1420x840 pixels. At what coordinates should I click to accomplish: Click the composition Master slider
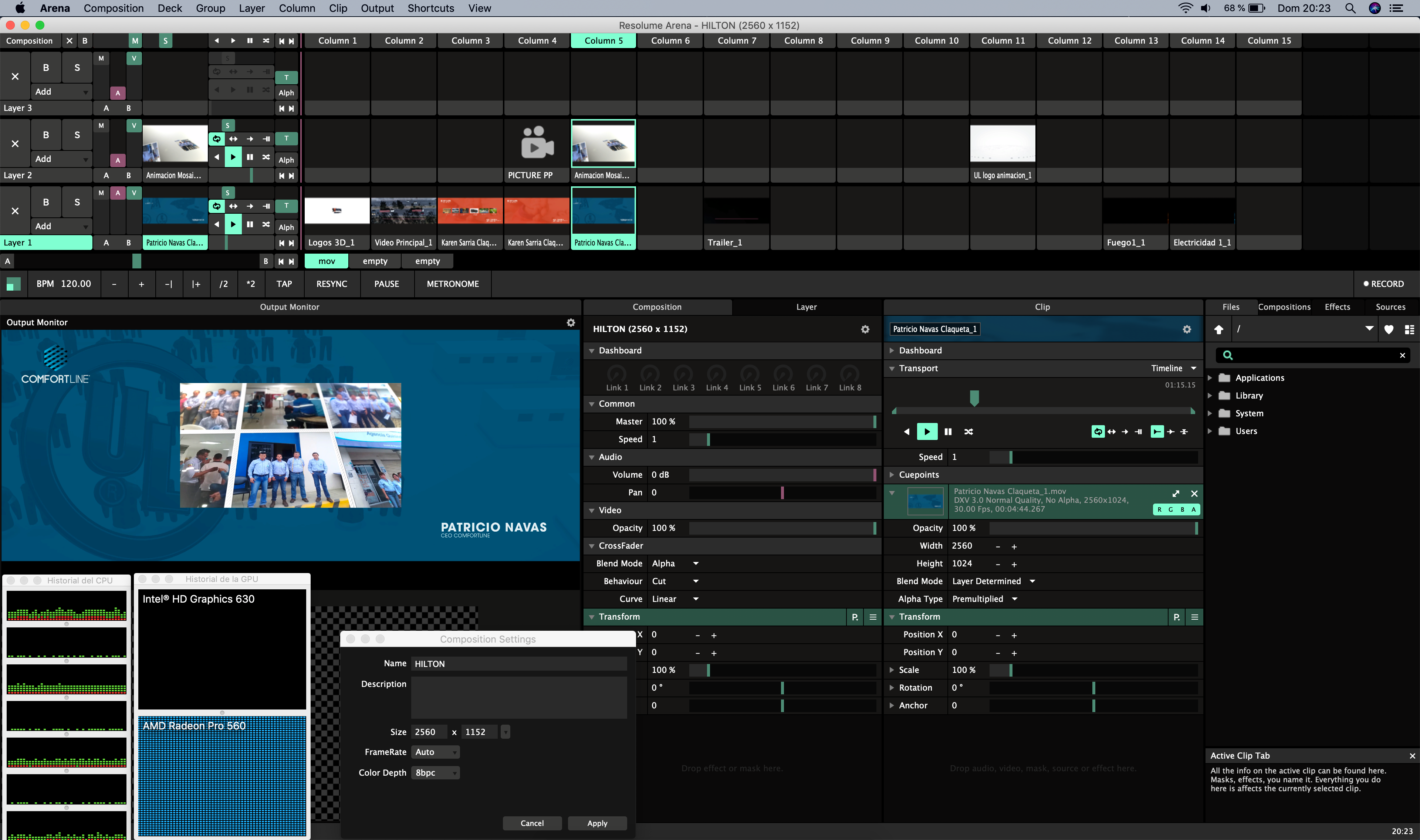pyautogui.click(x=781, y=422)
